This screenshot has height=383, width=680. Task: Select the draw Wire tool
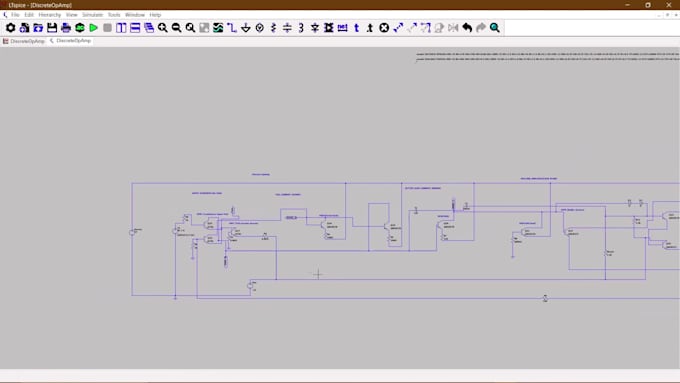(232, 28)
